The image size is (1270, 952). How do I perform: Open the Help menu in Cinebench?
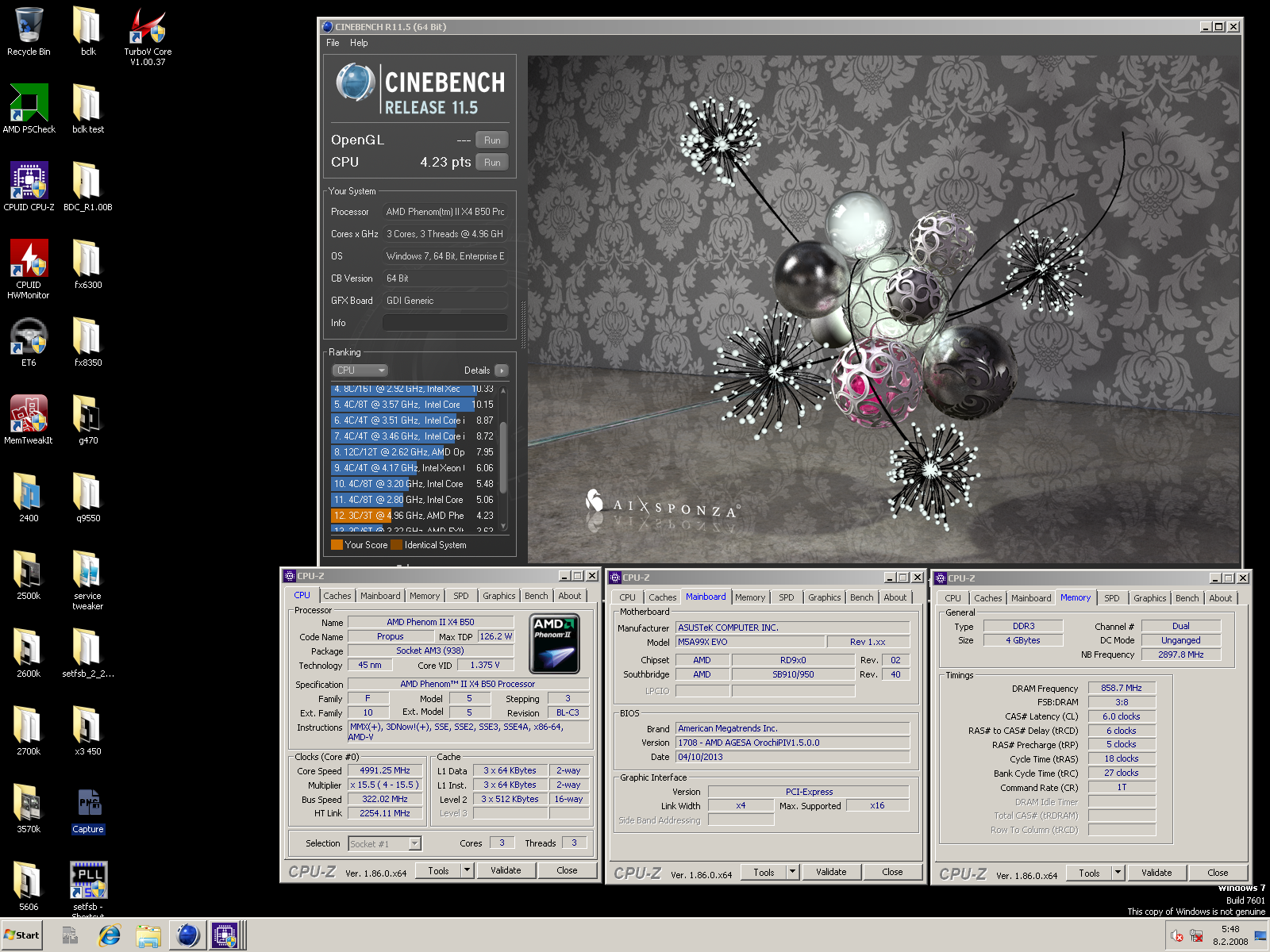(359, 43)
